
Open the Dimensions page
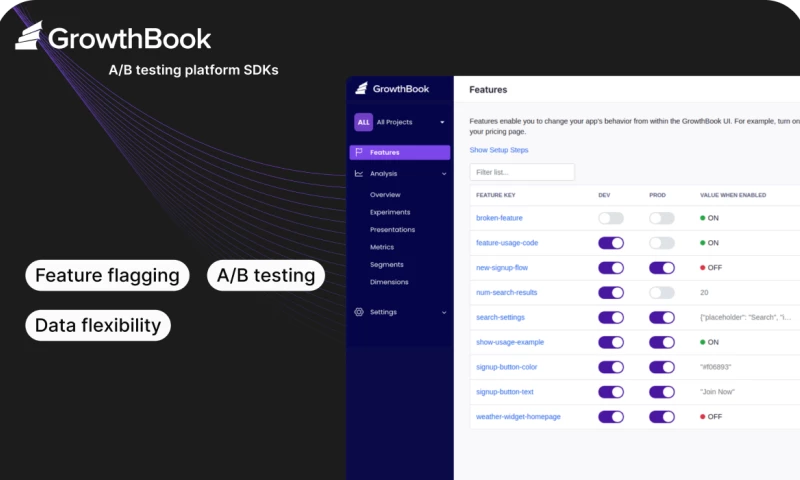tap(389, 282)
